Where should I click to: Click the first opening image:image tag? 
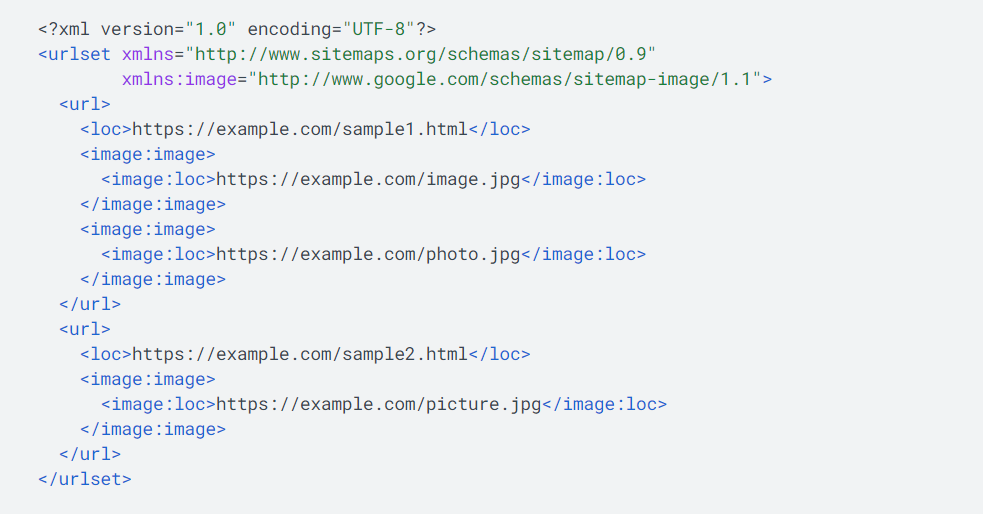[x=148, y=154]
